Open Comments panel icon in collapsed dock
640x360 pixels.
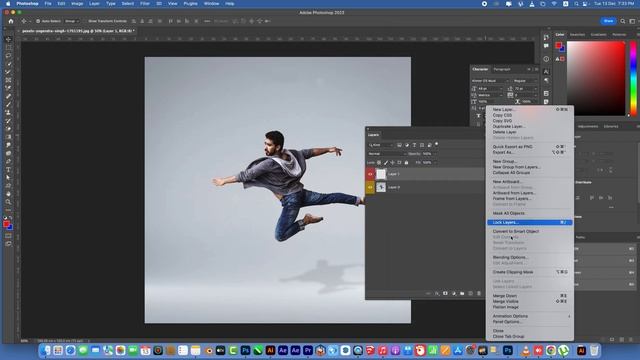(546, 46)
